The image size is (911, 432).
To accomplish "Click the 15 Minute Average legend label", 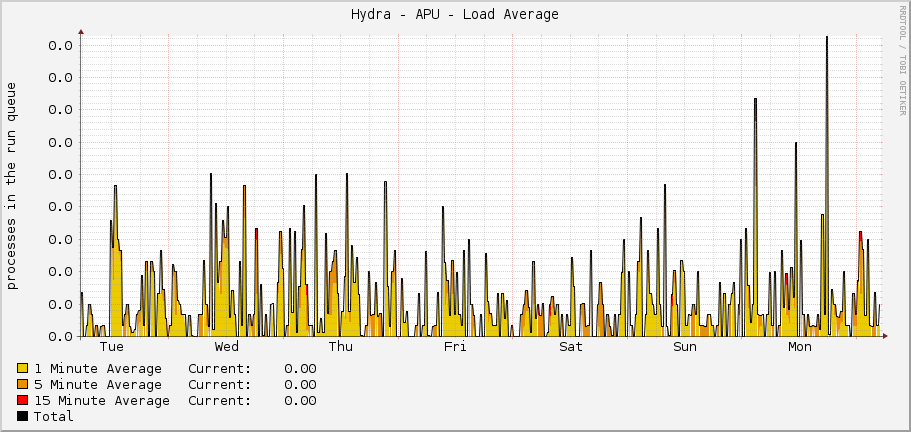I will point(102,401).
